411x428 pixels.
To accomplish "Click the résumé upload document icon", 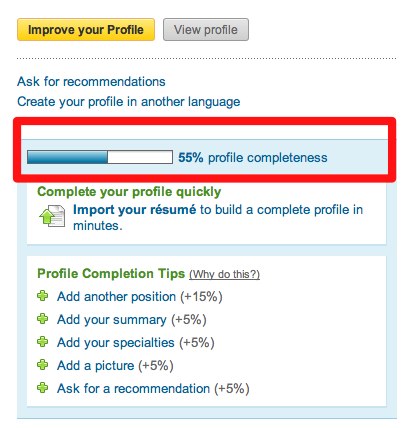I will pos(52,216).
